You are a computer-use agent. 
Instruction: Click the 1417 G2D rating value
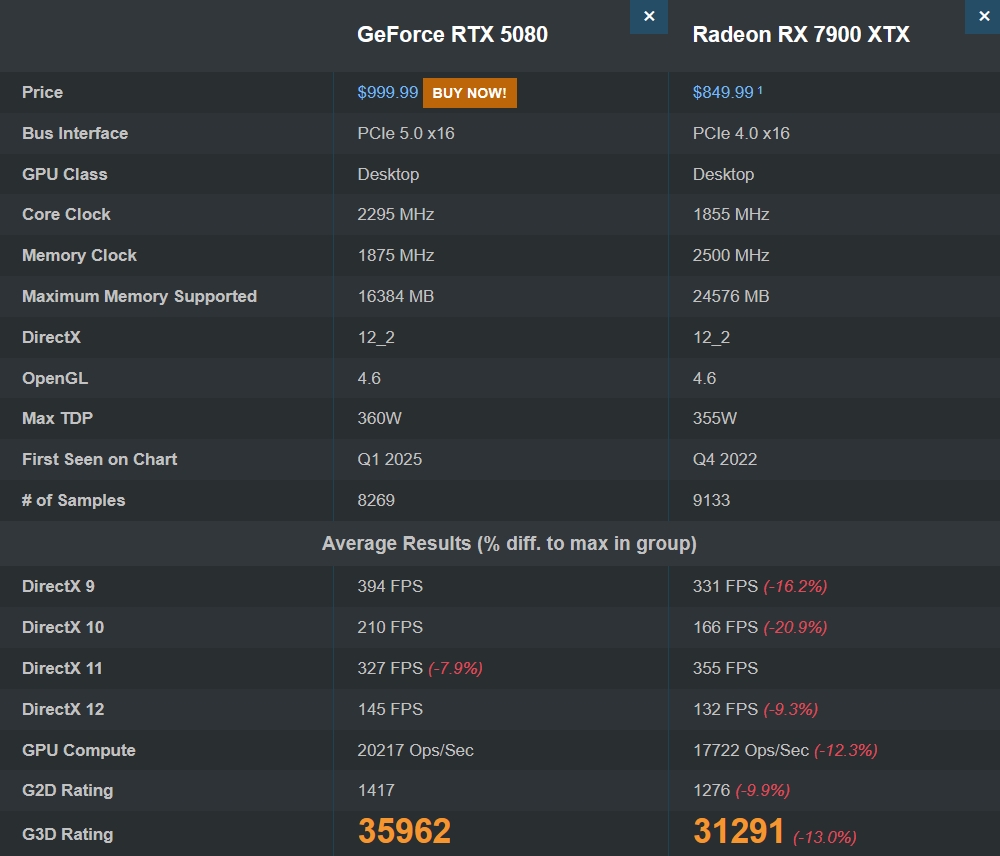[376, 790]
